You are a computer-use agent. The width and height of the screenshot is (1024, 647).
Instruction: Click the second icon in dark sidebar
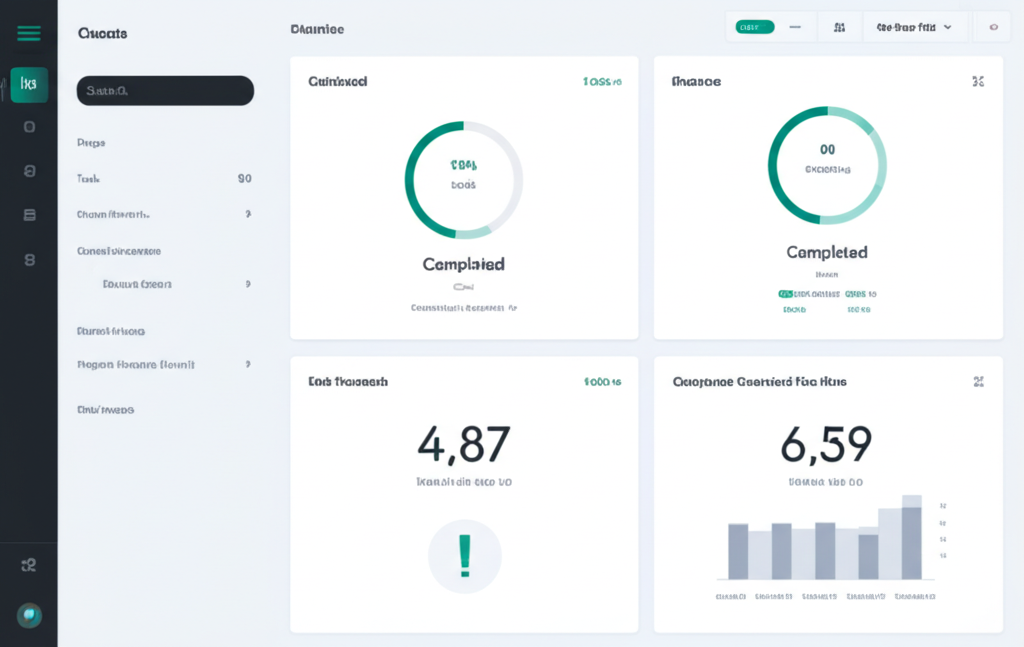(29, 127)
